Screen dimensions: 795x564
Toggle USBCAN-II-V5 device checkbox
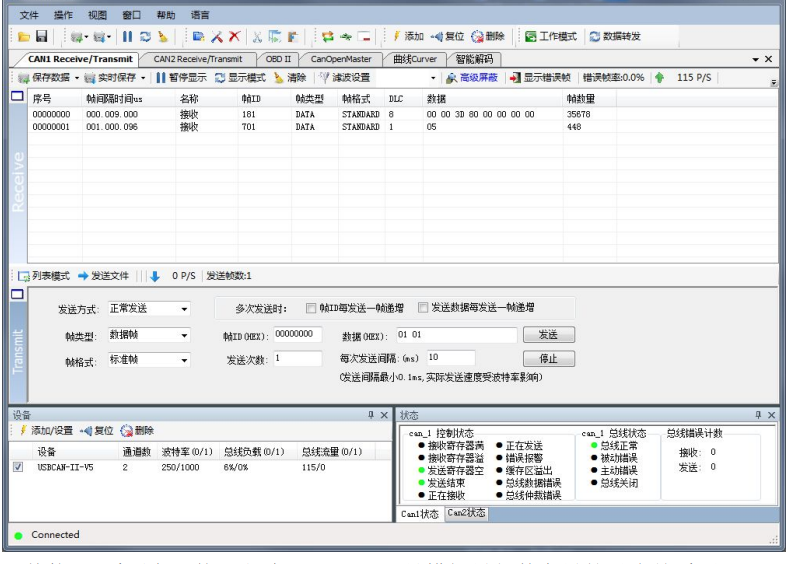(x=18, y=467)
